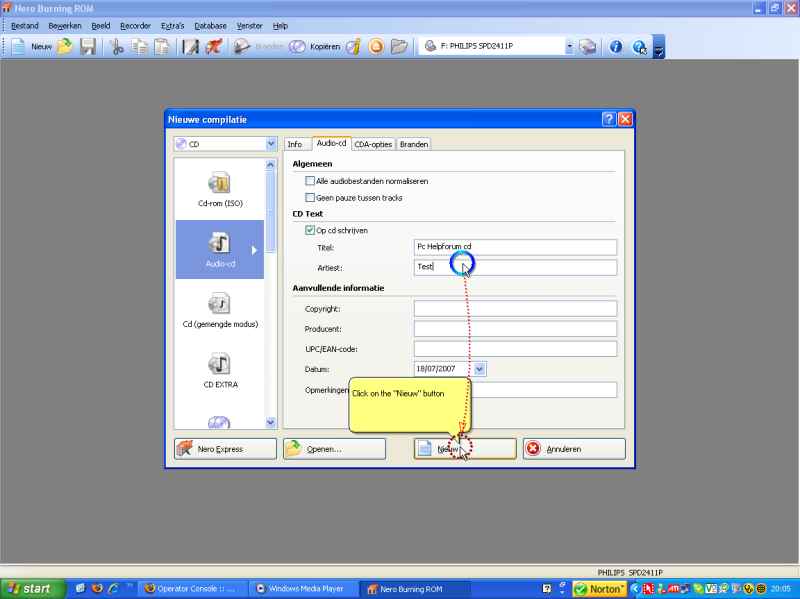The width and height of the screenshot is (800, 599).
Task: Click the recorder drive icon right of the dropdown
Action: pos(587,46)
